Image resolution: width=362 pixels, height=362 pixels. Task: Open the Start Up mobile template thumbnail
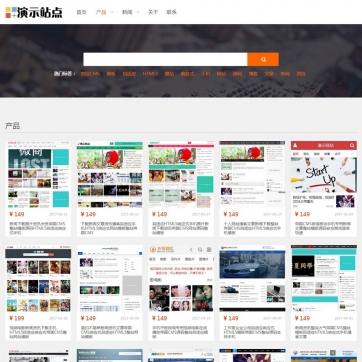[324, 174]
